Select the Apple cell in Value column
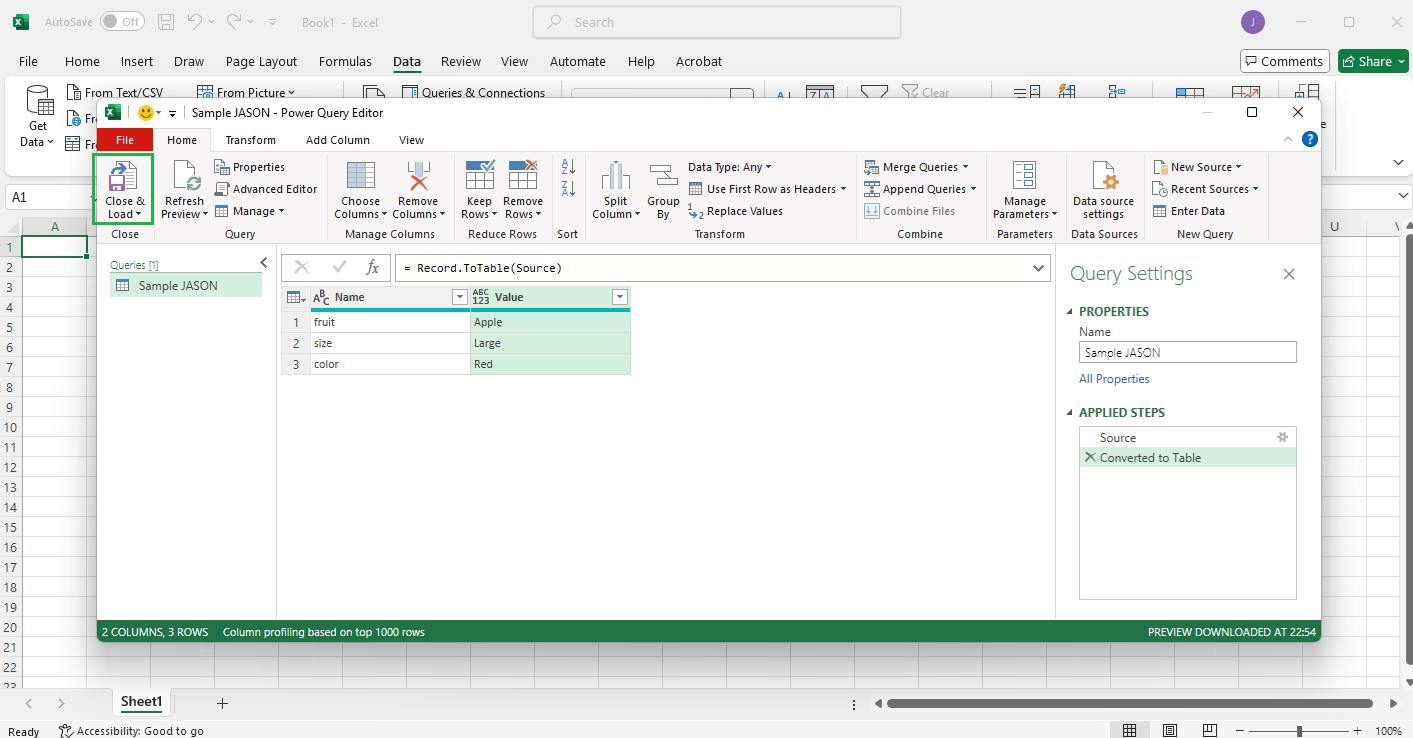The image size is (1413, 738). 550,322
